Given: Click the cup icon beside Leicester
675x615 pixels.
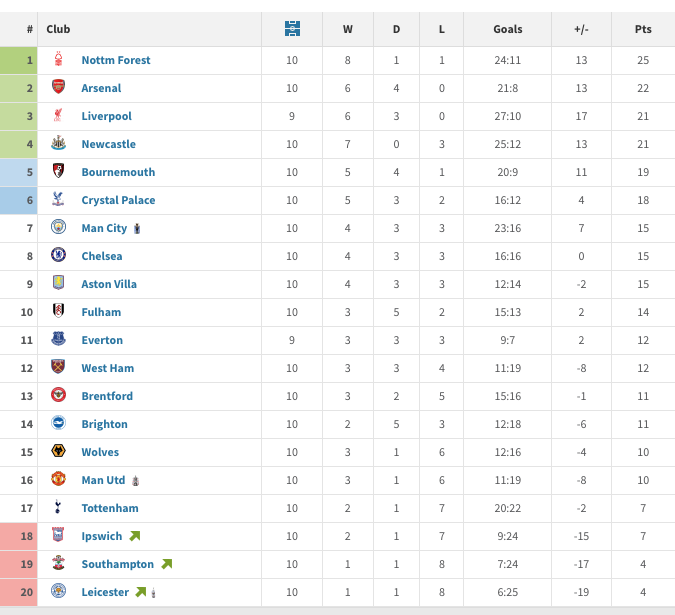Looking at the screenshot, I should (154, 593).
